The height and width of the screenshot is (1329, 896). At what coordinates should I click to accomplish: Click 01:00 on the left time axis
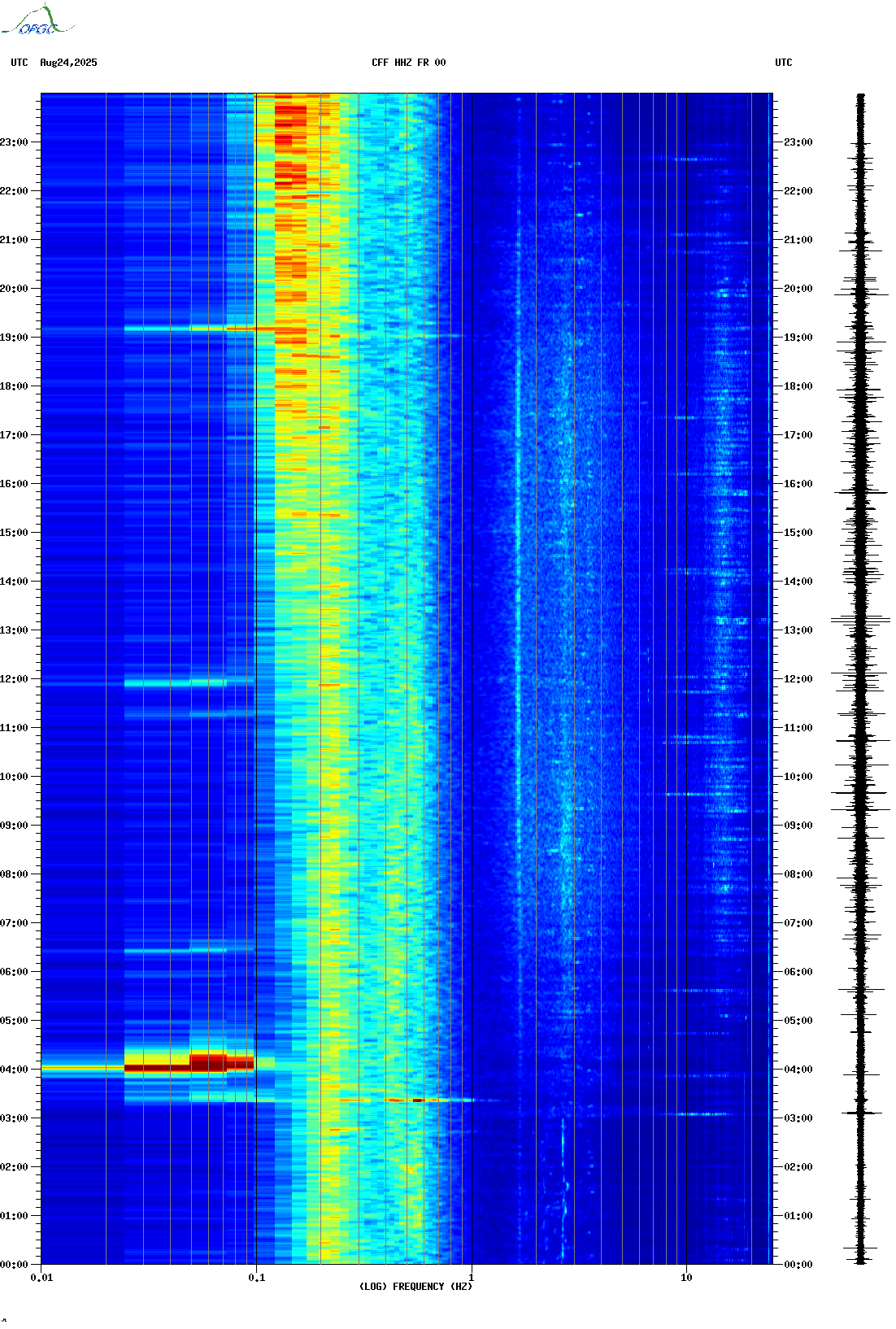(x=14, y=1216)
